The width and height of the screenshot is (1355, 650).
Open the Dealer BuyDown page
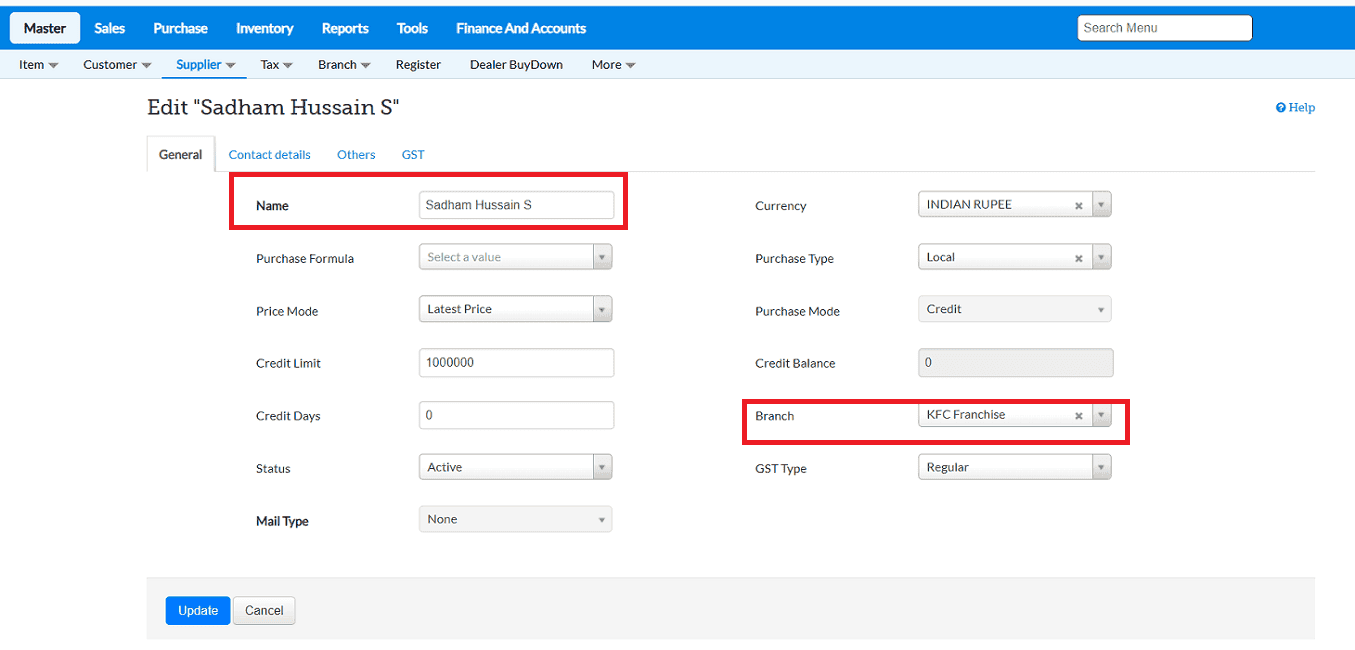click(x=516, y=65)
